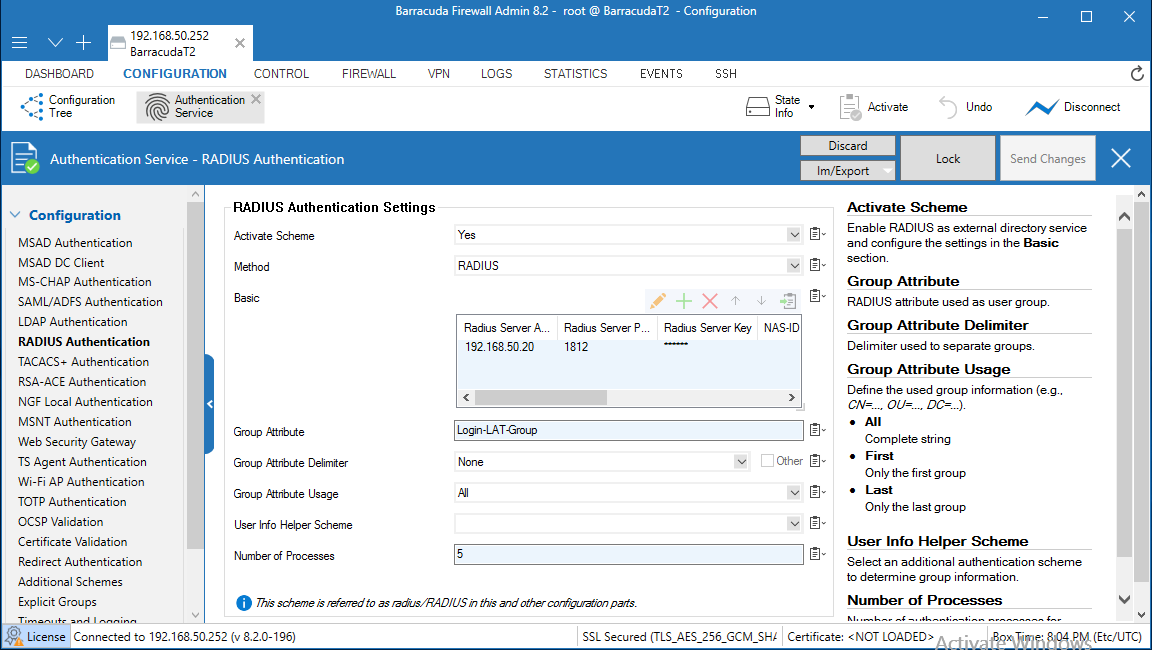Expand the Group Attribute Delimiter dropdown
1152x650 pixels.
click(x=741, y=462)
